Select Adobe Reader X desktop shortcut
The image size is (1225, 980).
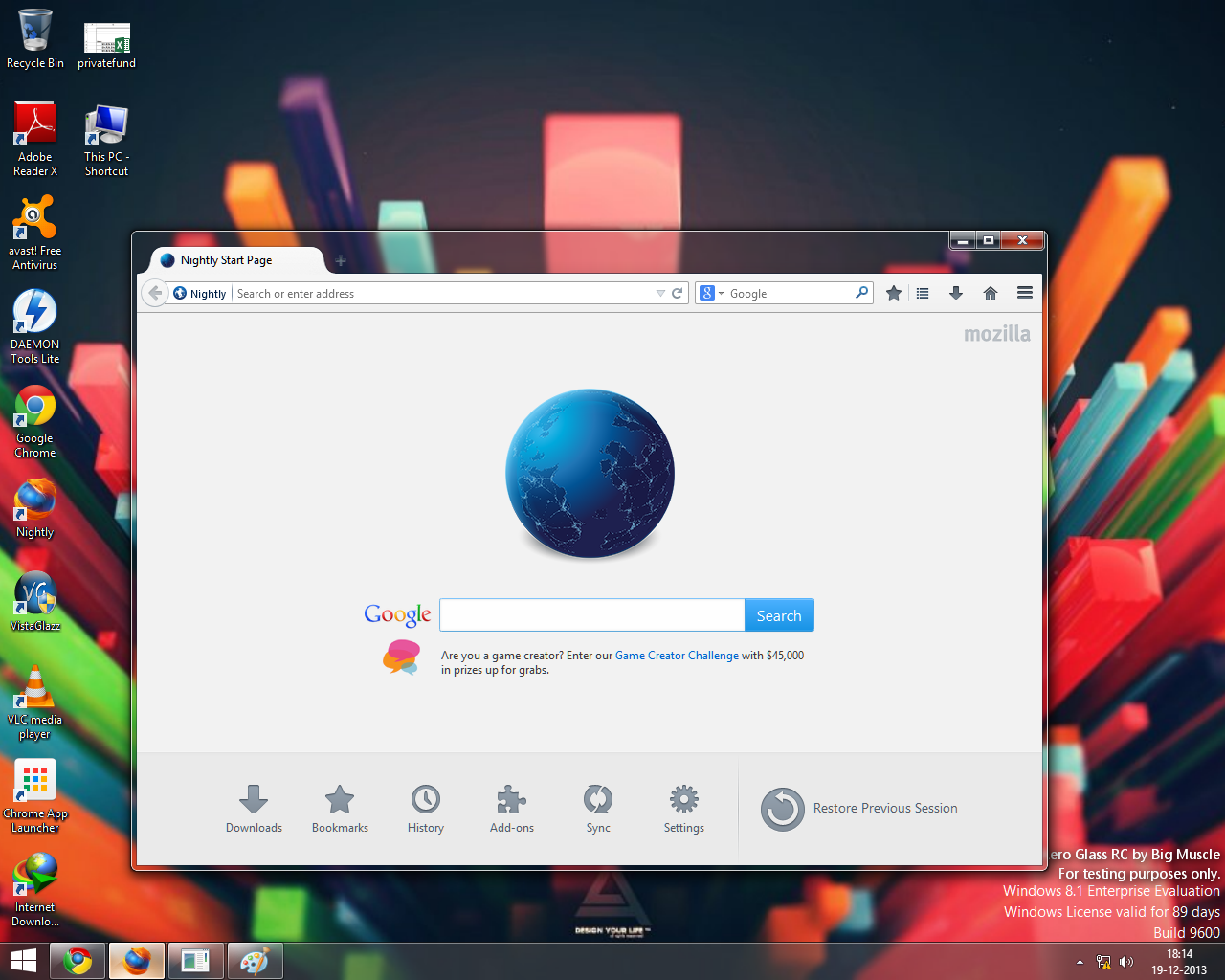pyautogui.click(x=35, y=140)
